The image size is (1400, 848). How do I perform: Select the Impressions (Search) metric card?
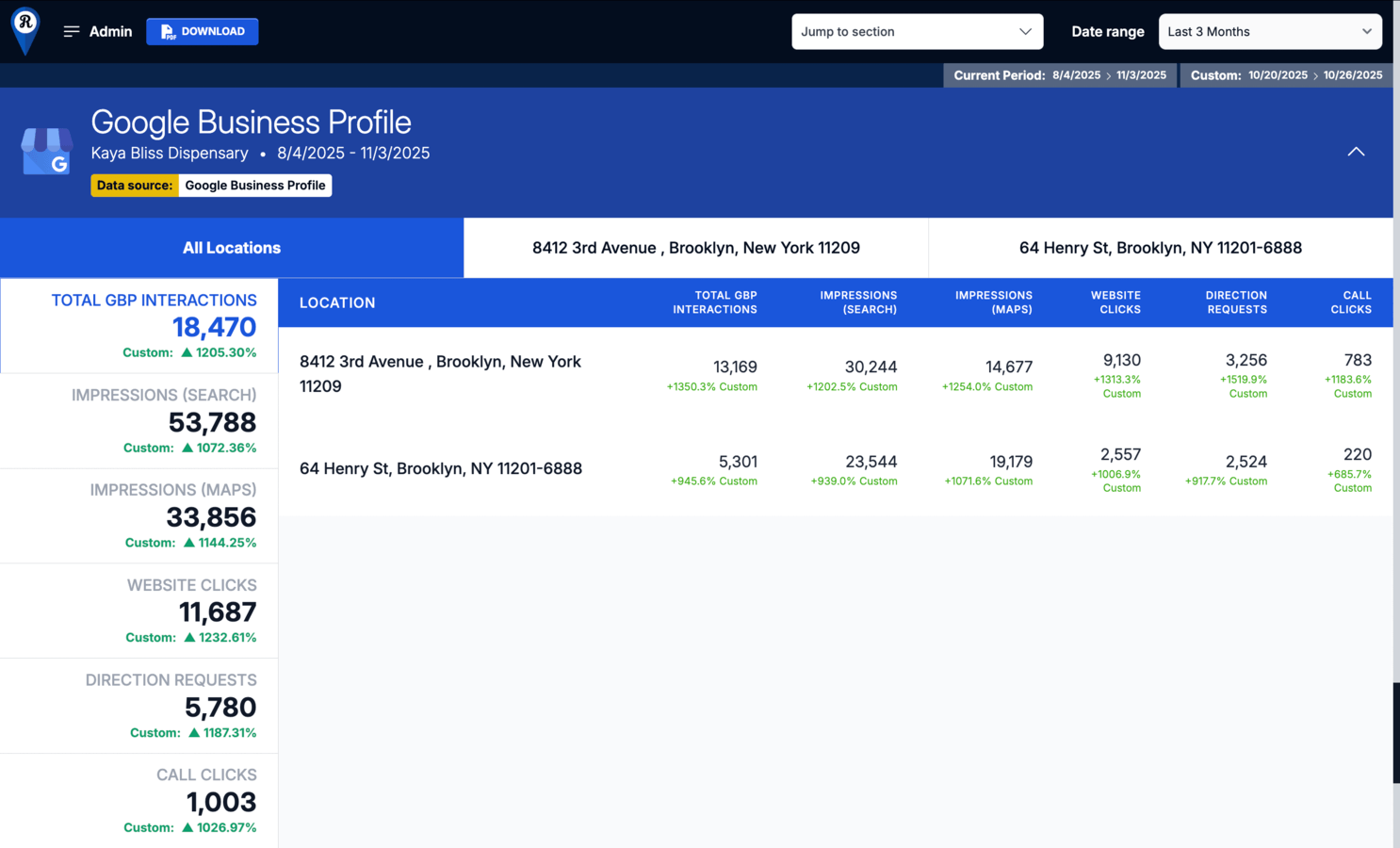point(139,421)
